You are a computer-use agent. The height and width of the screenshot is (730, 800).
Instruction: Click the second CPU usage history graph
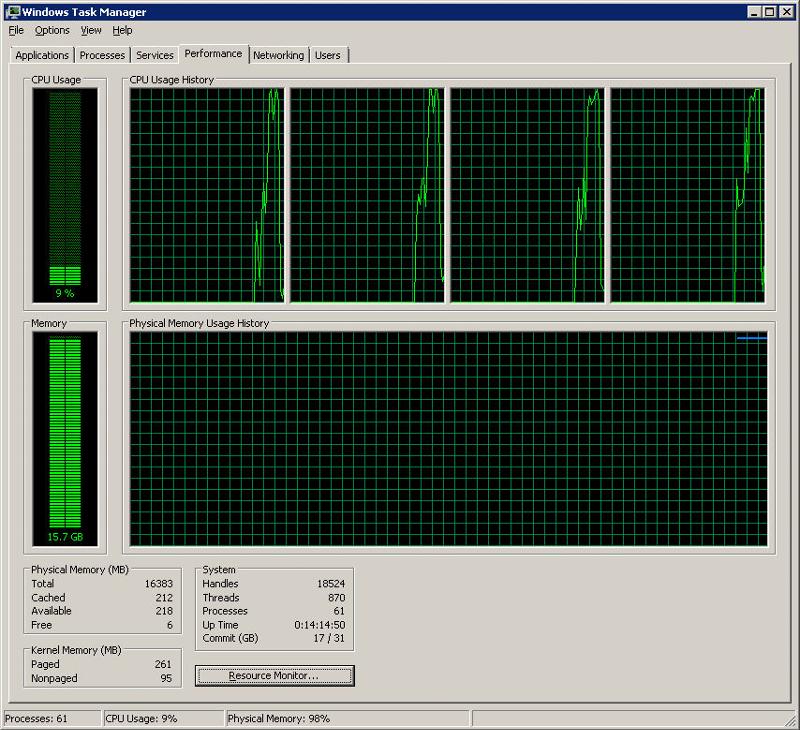coord(367,195)
